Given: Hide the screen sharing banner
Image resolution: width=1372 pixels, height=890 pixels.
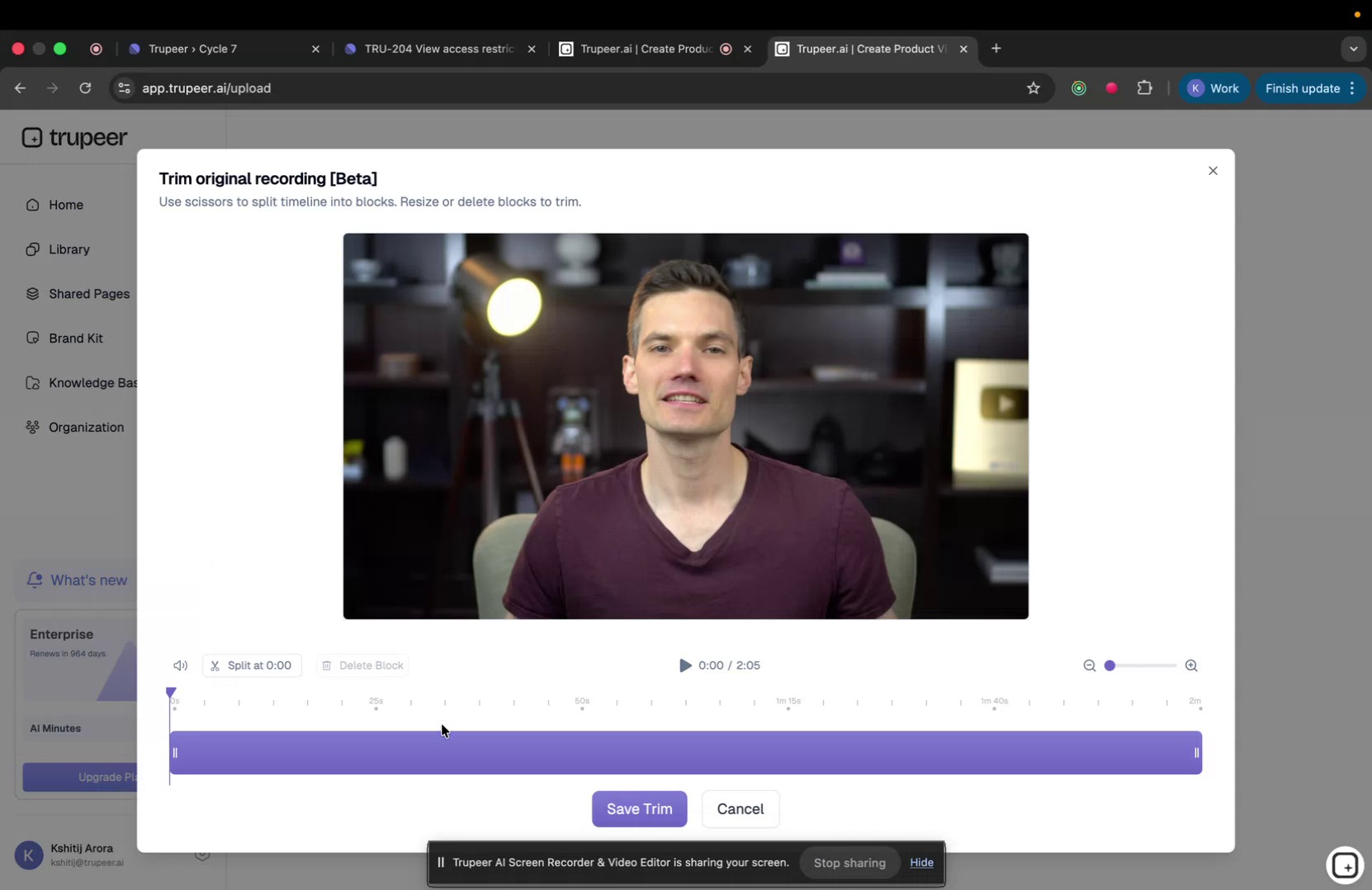Looking at the screenshot, I should [x=922, y=863].
